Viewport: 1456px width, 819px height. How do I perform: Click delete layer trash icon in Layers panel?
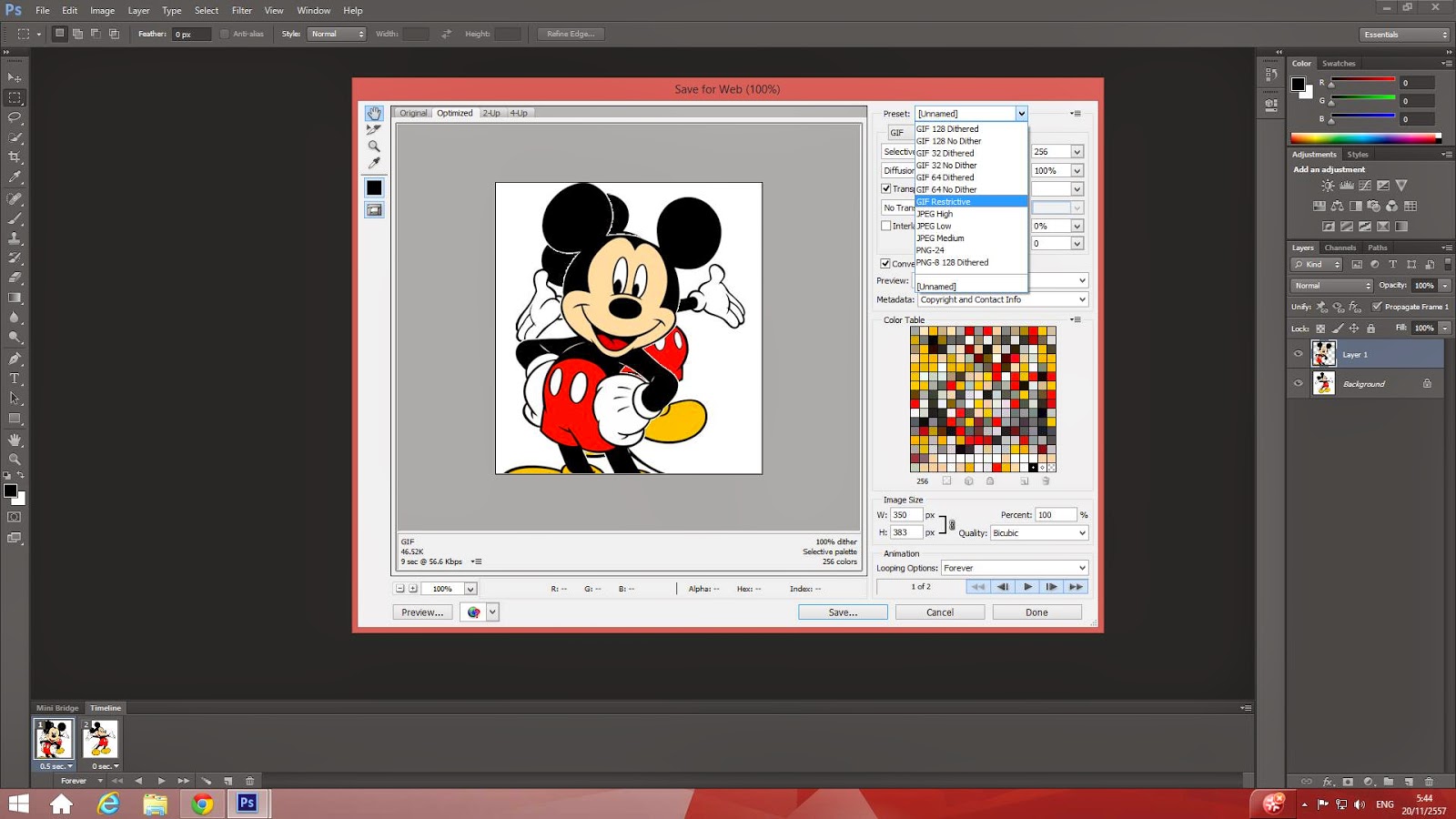(1429, 782)
